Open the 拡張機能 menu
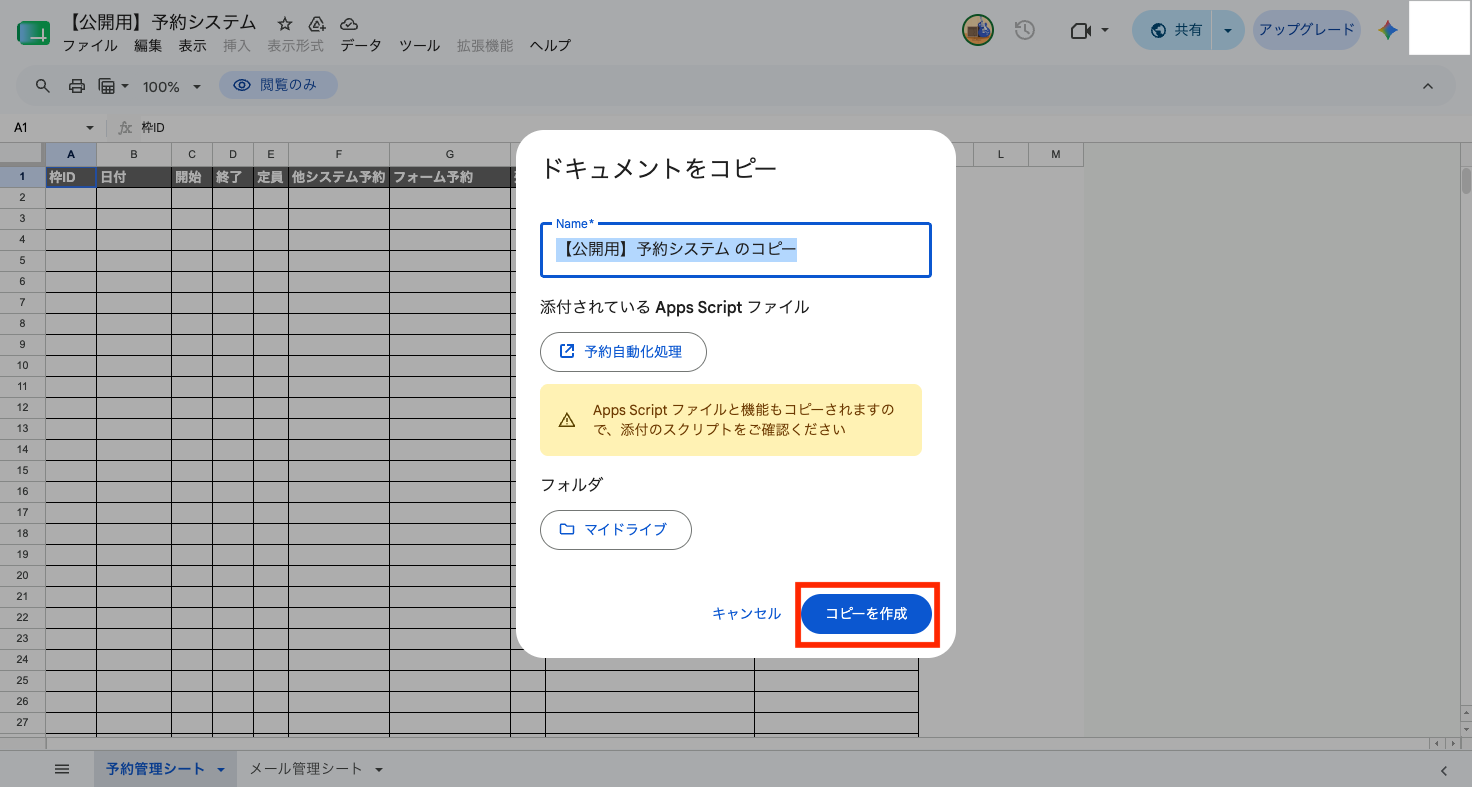Viewport: 1472px width, 787px height. pos(485,46)
